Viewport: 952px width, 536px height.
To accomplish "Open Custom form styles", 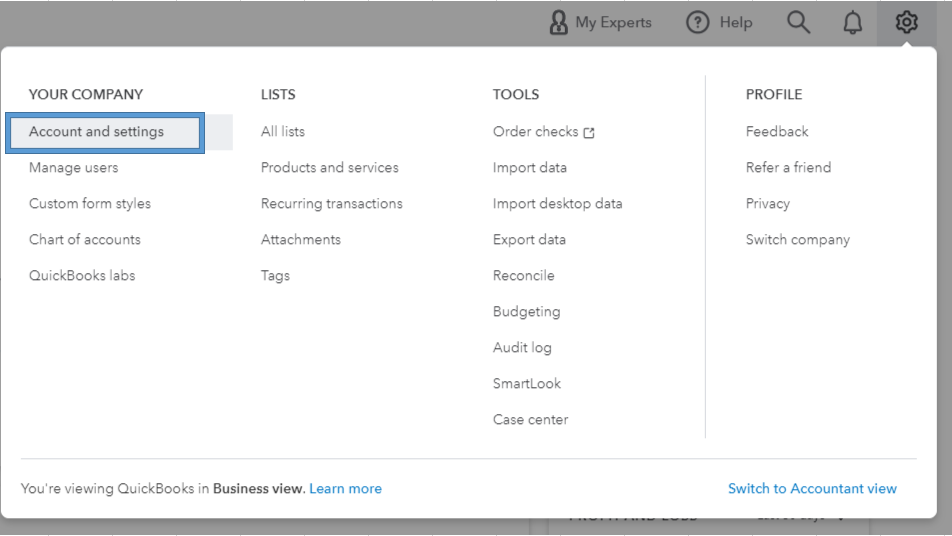I will [90, 204].
